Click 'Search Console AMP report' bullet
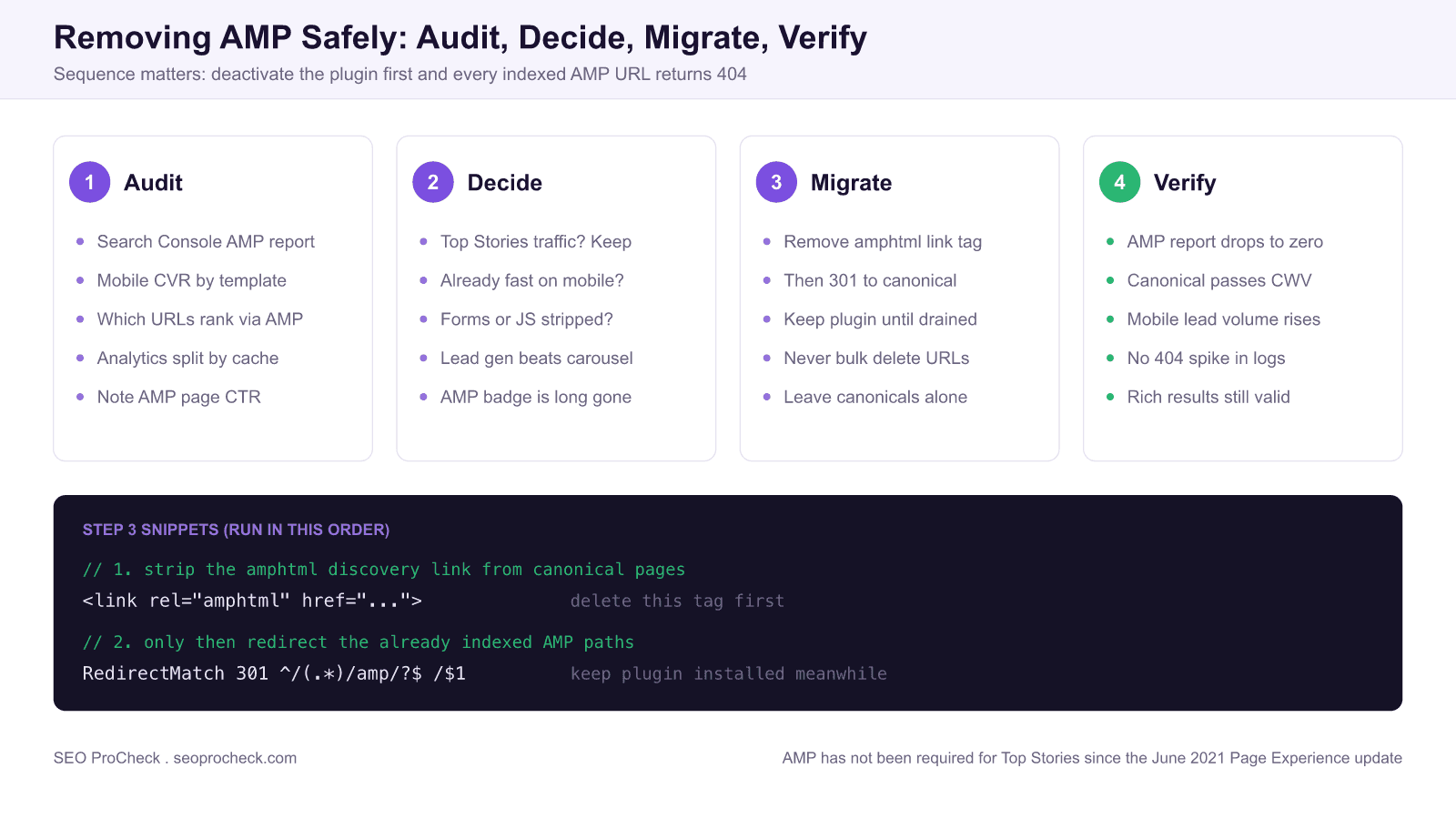The image size is (1456, 819). [x=206, y=242]
